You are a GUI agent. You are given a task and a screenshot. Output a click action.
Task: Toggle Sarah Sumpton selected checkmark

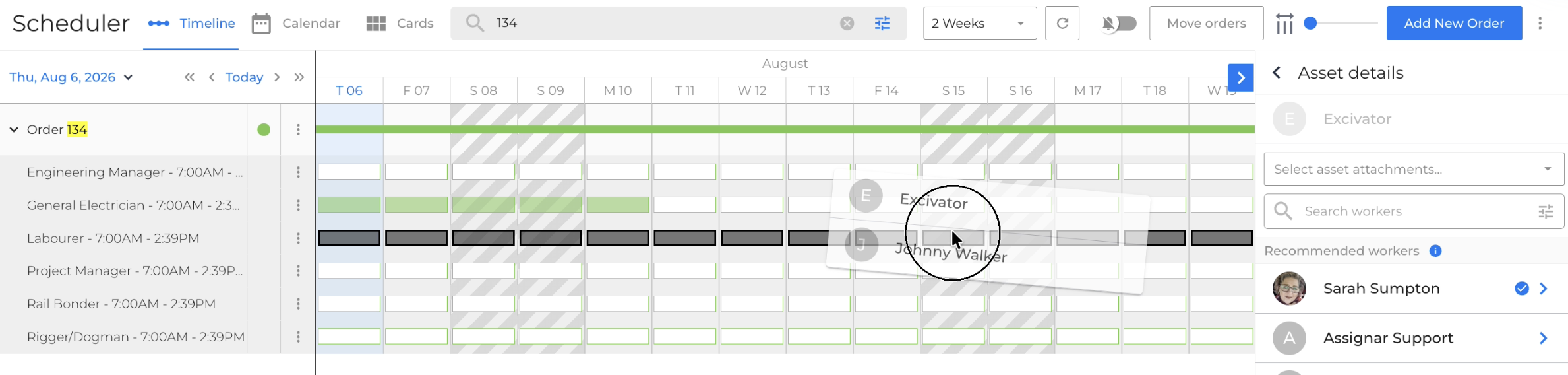click(1521, 289)
